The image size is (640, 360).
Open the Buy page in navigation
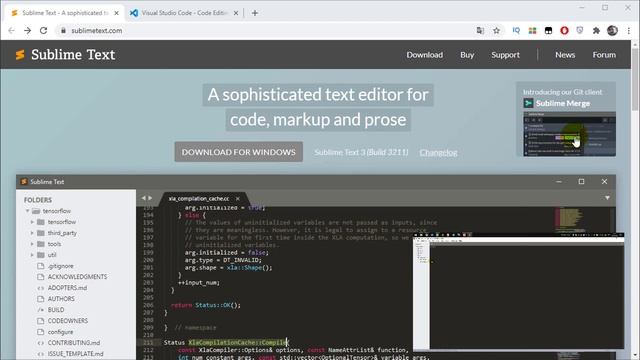click(x=467, y=55)
